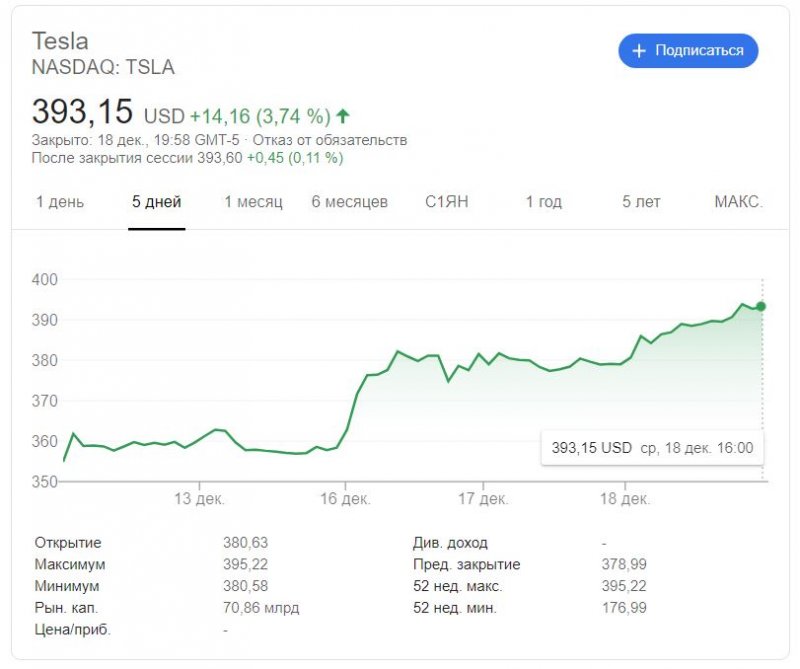Show the 5 лет chart

click(x=641, y=202)
